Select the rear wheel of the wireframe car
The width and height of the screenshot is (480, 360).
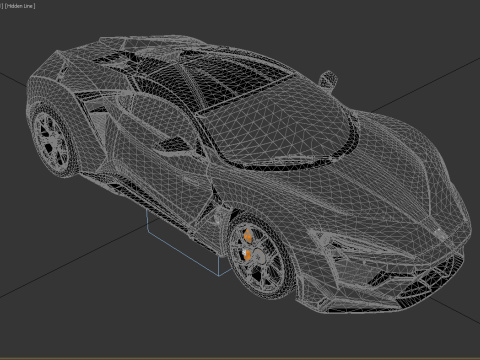click(53, 140)
